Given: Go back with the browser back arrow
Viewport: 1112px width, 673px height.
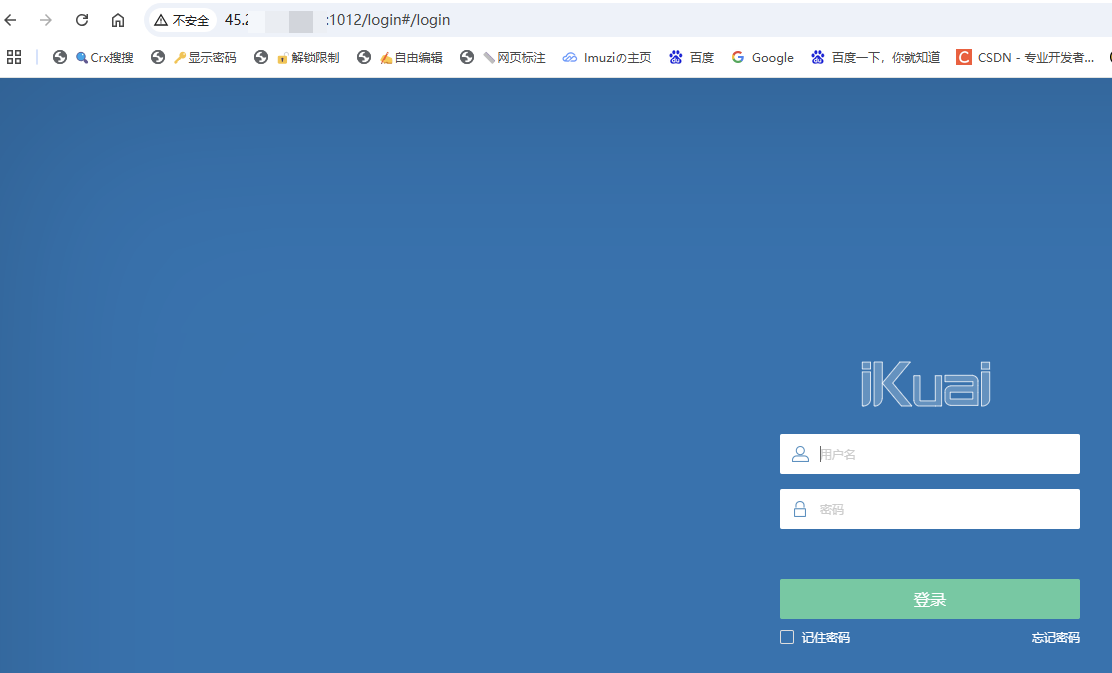Looking at the screenshot, I should coord(11,20).
